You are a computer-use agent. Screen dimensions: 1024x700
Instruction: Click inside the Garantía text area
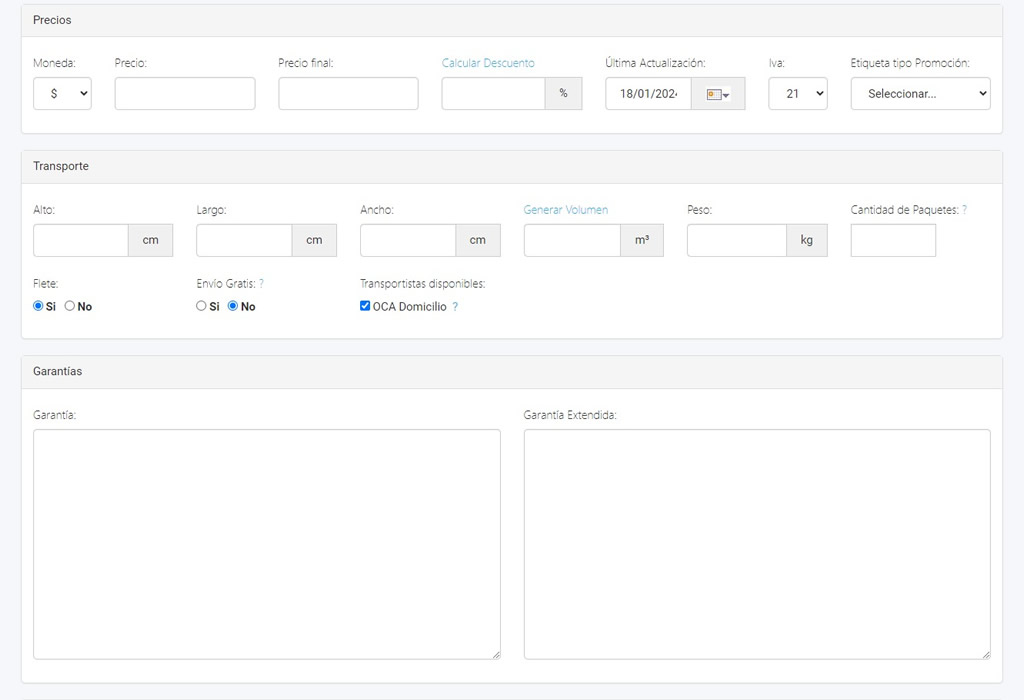pyautogui.click(x=266, y=544)
